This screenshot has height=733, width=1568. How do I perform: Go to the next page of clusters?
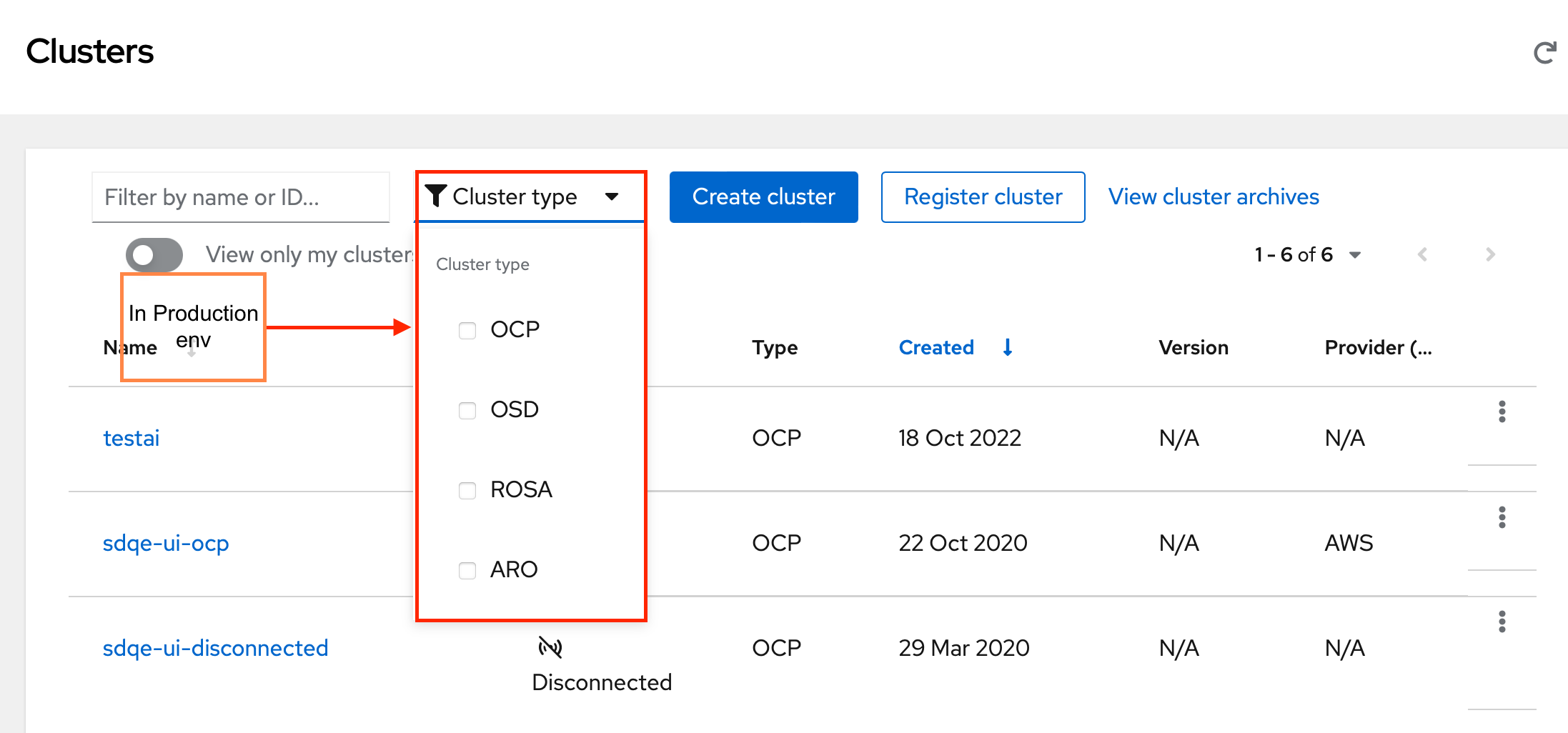point(1490,254)
